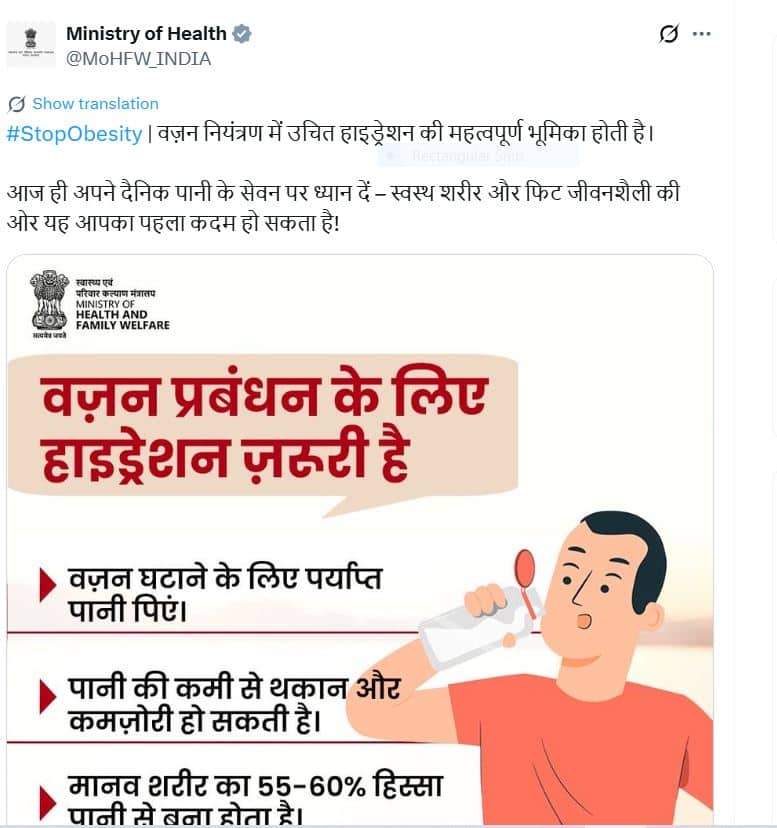Click the Ashoka emblem inside the infographic
The height and width of the screenshot is (828, 777).
[x=49, y=305]
